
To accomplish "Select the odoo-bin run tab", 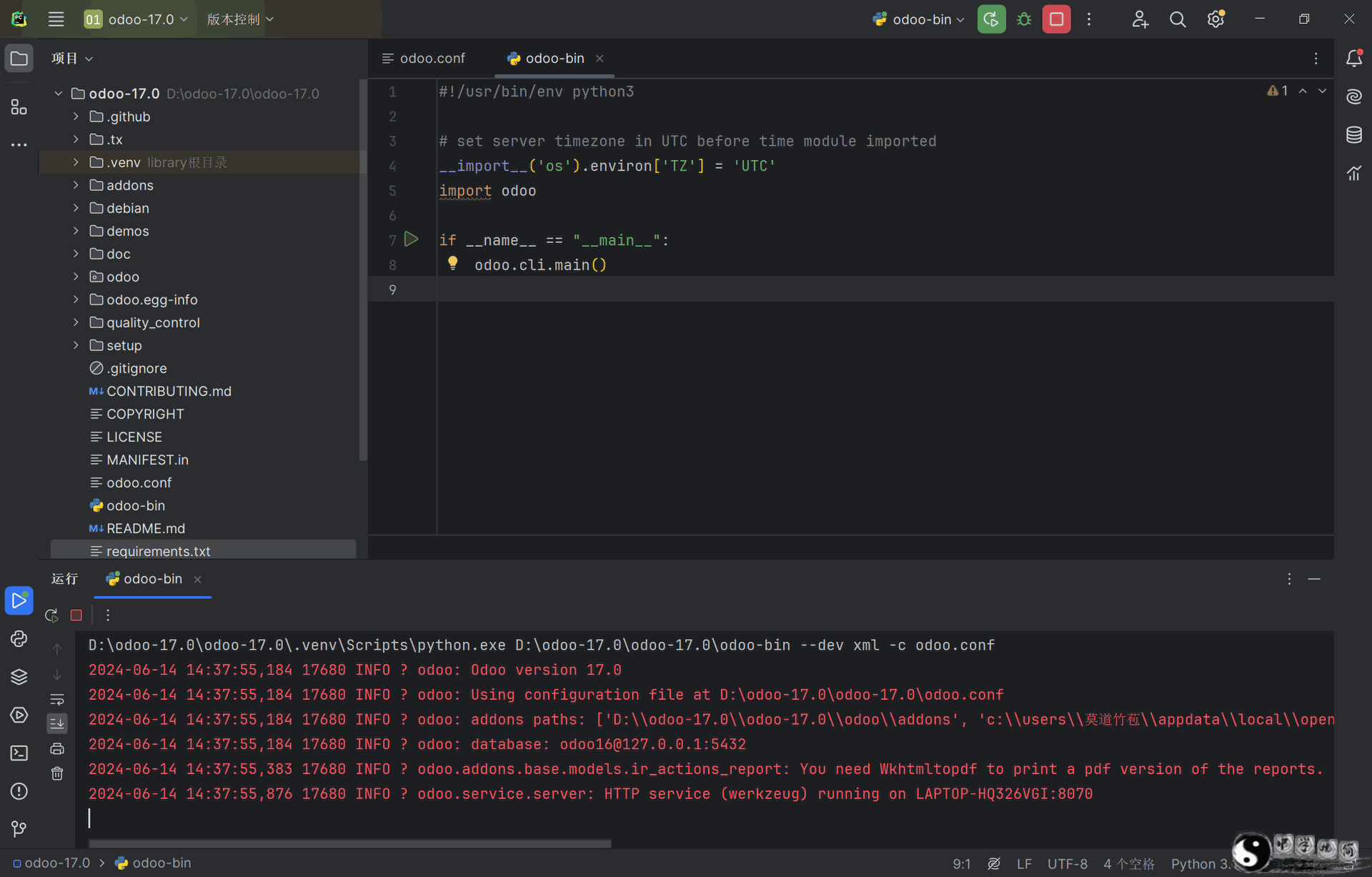I will coord(152,579).
